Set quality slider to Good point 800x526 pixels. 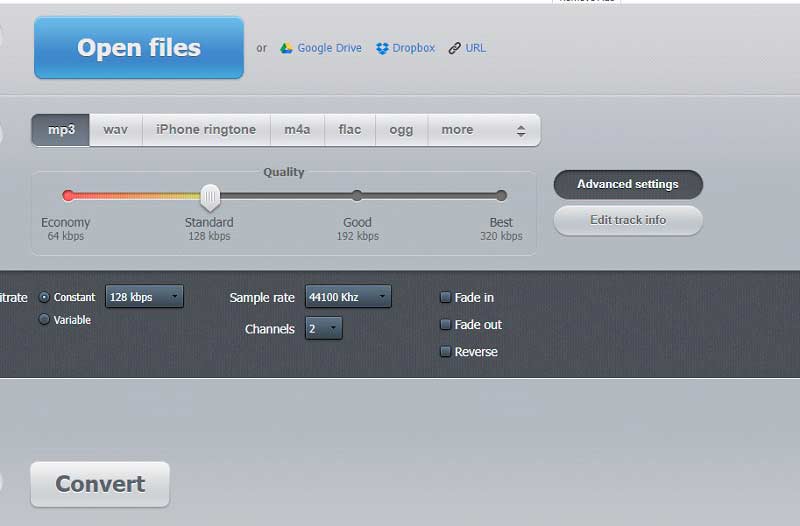(357, 195)
